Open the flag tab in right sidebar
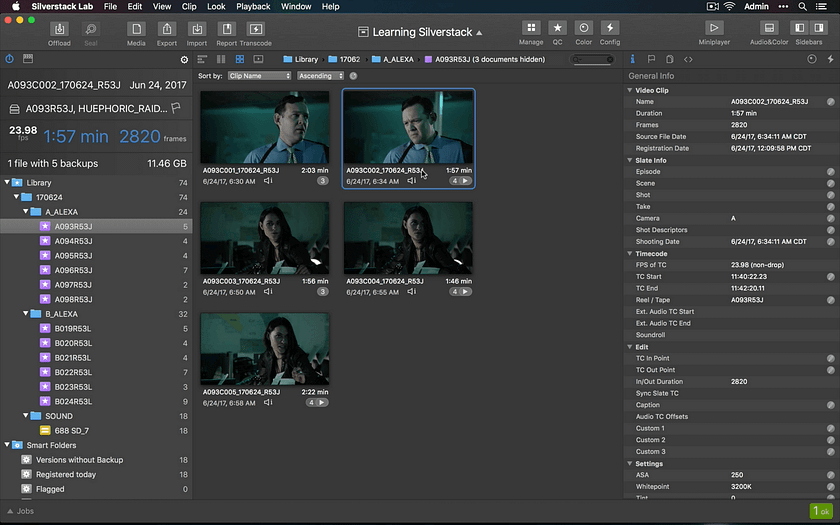This screenshot has height=525, width=840. click(x=651, y=59)
